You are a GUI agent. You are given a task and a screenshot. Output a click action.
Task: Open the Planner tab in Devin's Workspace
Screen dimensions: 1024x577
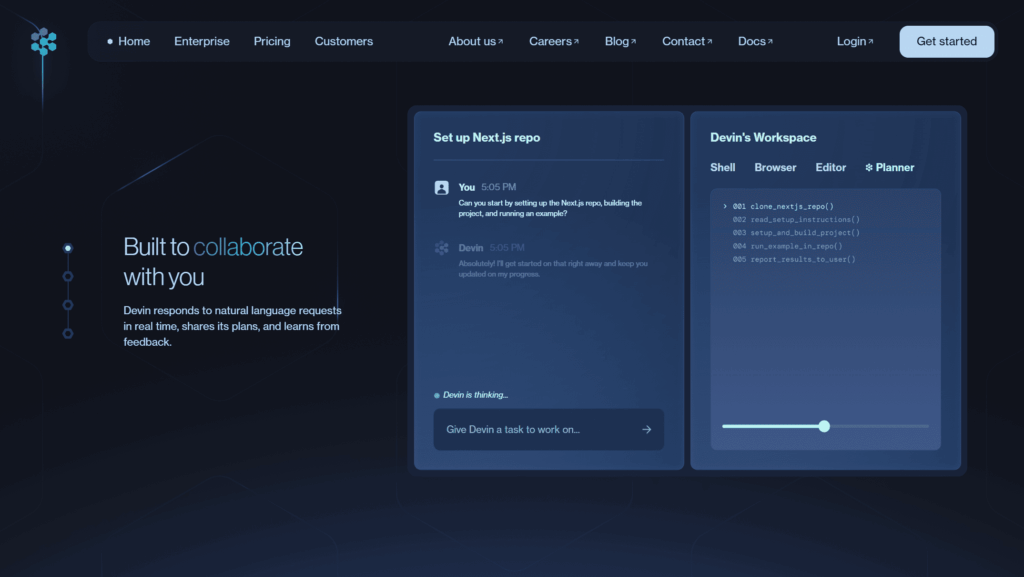coord(889,168)
